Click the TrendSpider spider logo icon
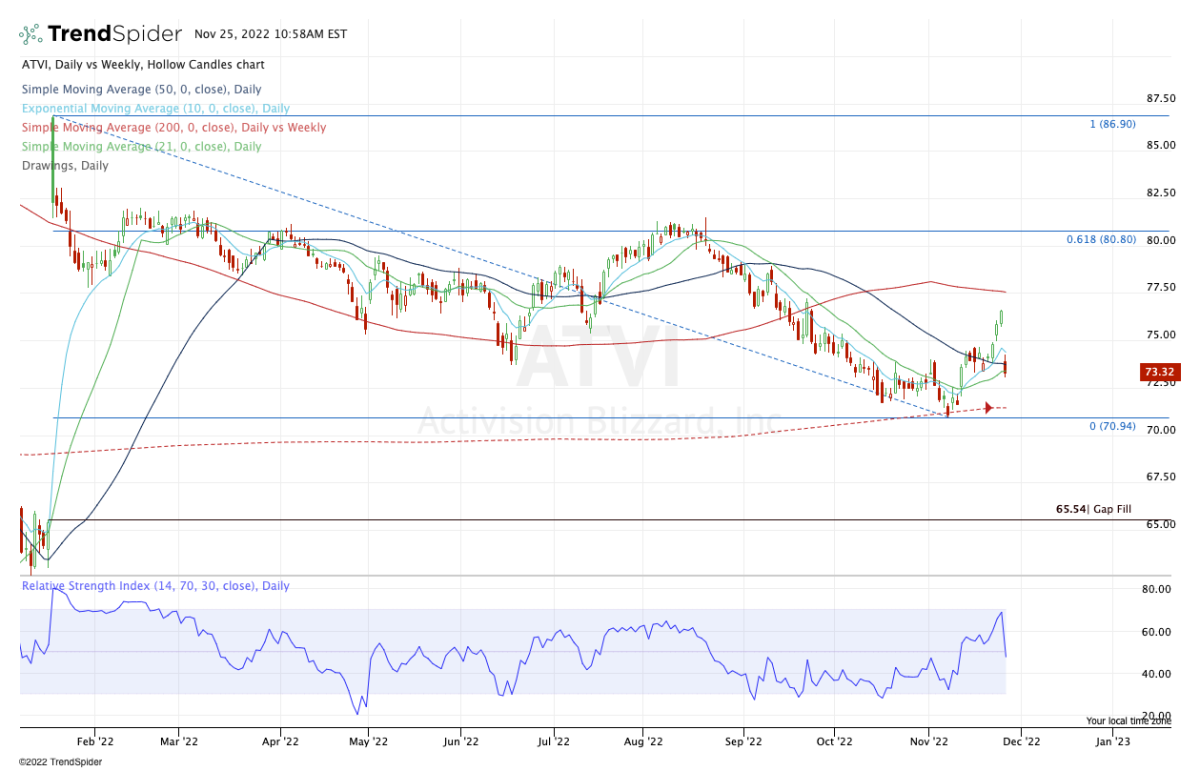 point(31,35)
